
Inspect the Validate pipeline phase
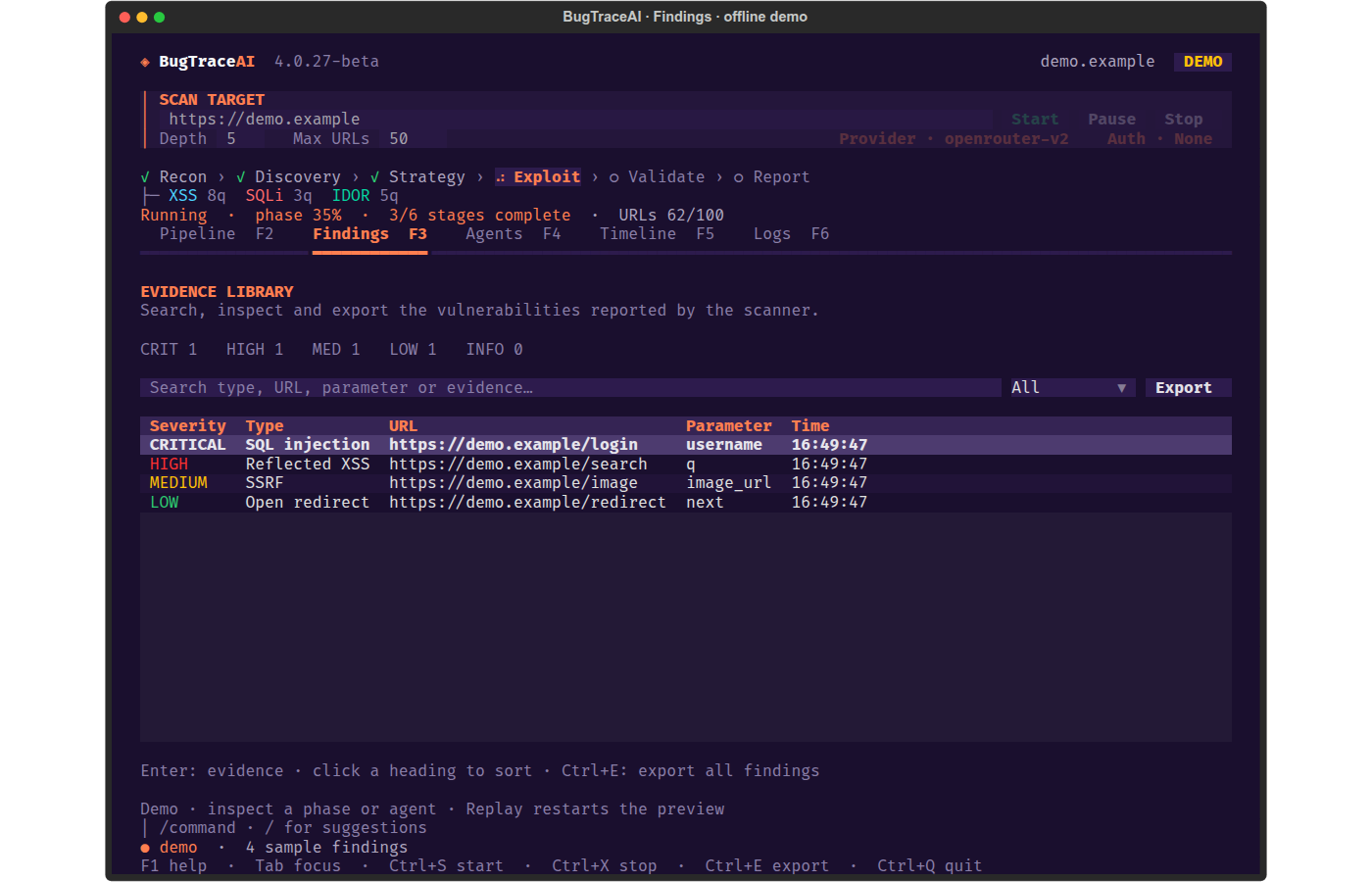(x=657, y=177)
